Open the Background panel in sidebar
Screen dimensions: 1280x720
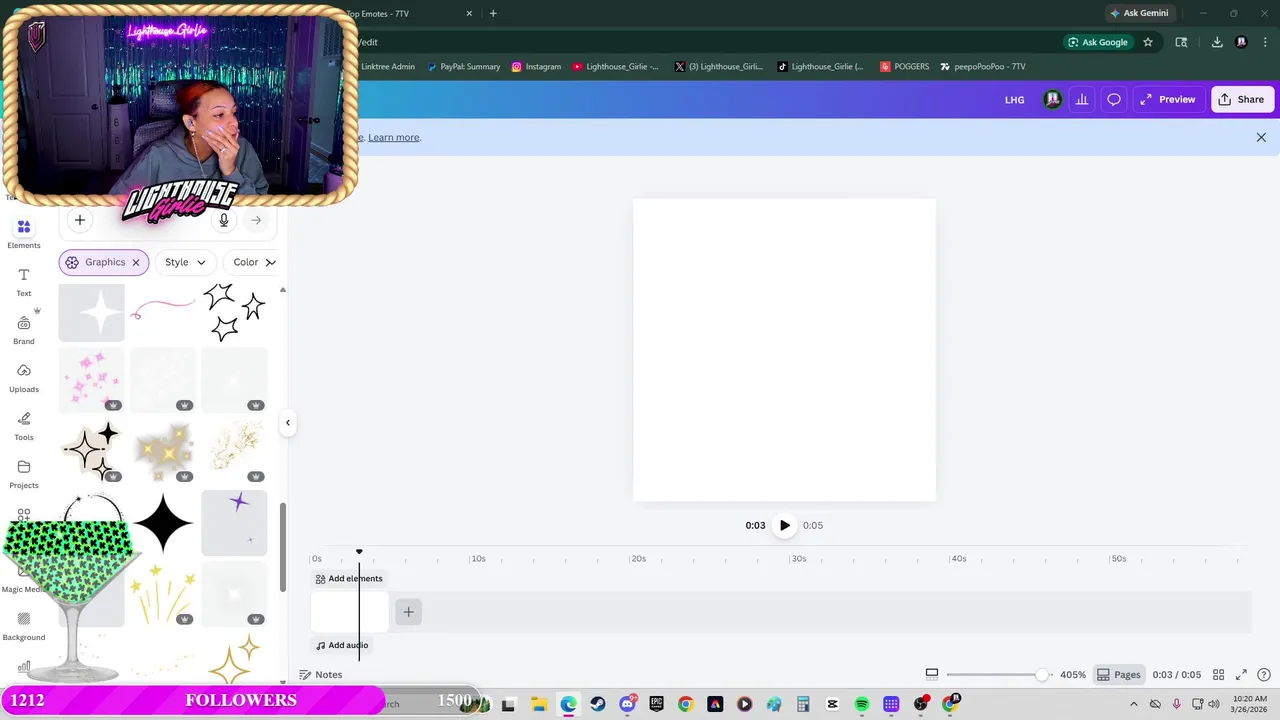click(x=24, y=626)
